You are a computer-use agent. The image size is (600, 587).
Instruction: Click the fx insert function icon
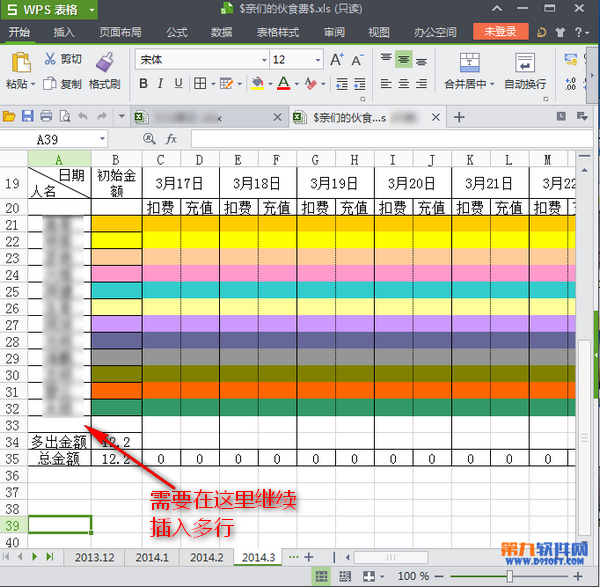click(x=171, y=139)
